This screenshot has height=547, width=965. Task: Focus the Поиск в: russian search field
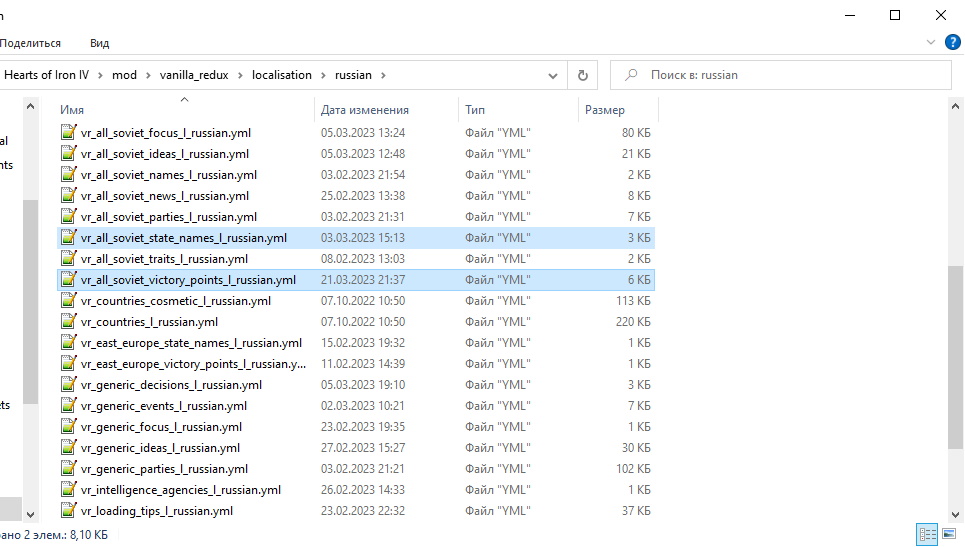[x=780, y=75]
